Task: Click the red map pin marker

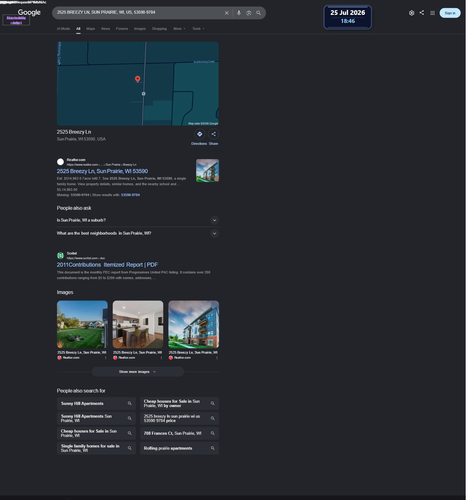Action: (x=137, y=79)
